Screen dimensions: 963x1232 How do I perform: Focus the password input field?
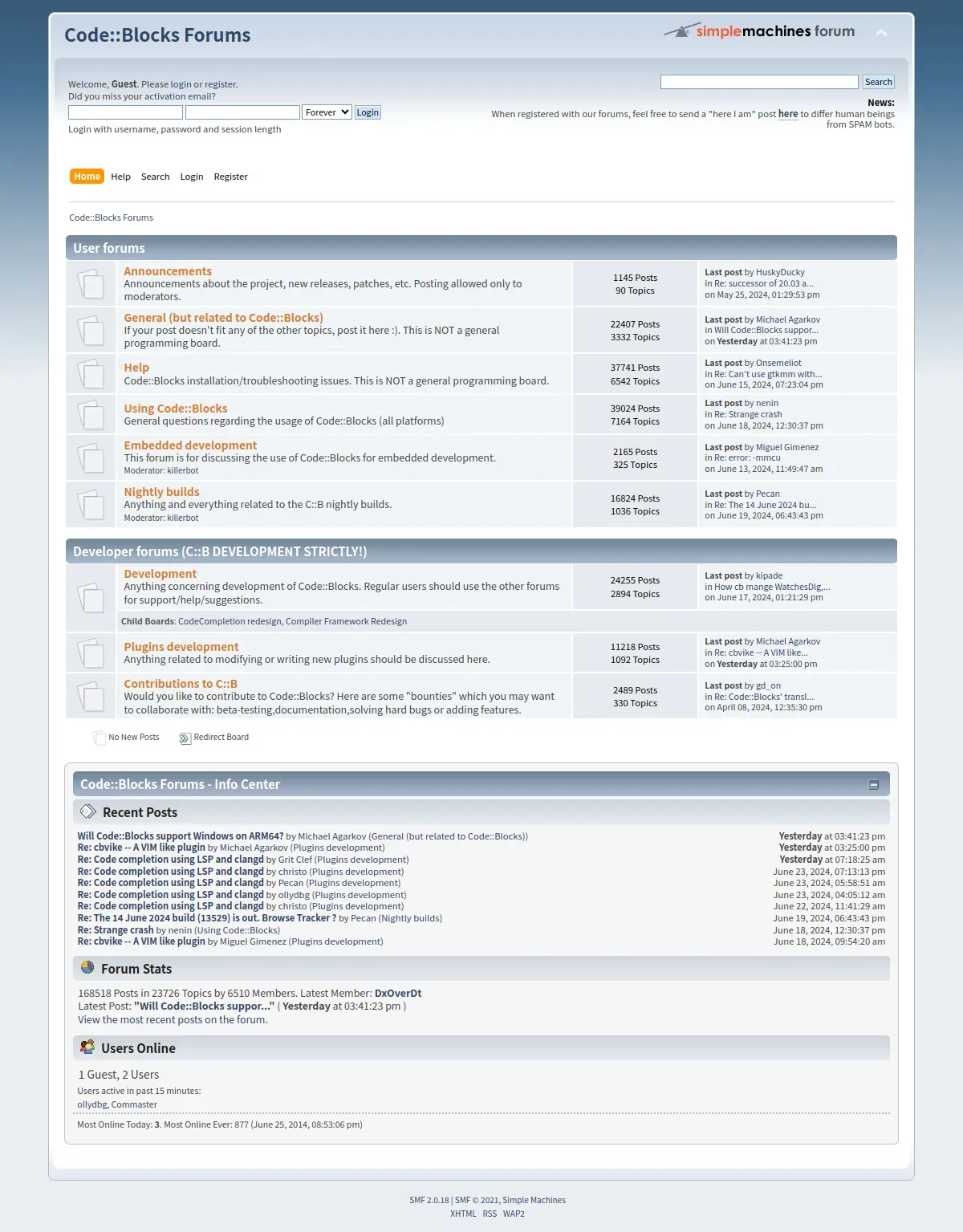242,112
